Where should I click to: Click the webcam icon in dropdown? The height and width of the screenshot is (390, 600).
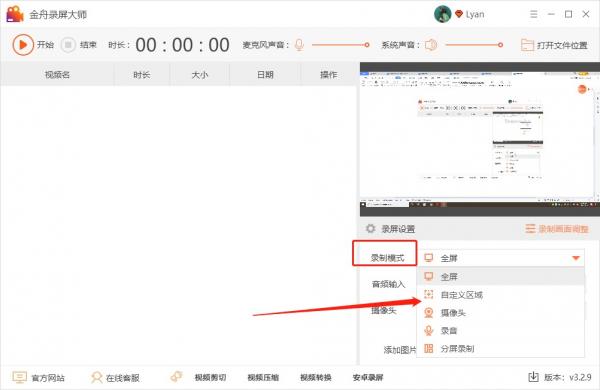point(429,313)
